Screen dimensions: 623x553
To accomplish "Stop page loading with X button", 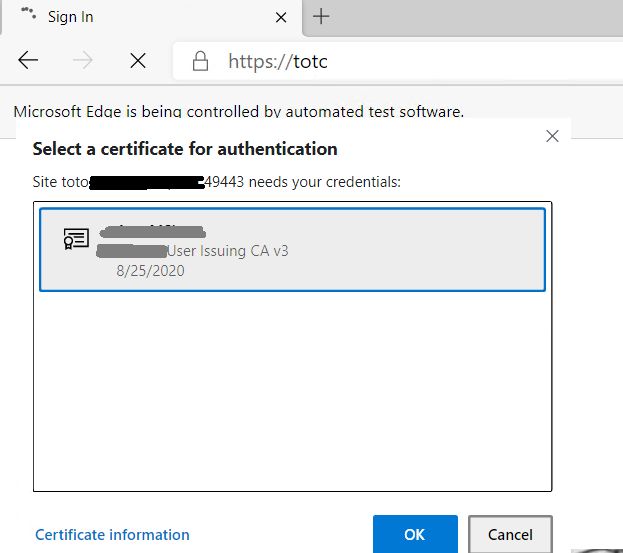I will point(138,61).
